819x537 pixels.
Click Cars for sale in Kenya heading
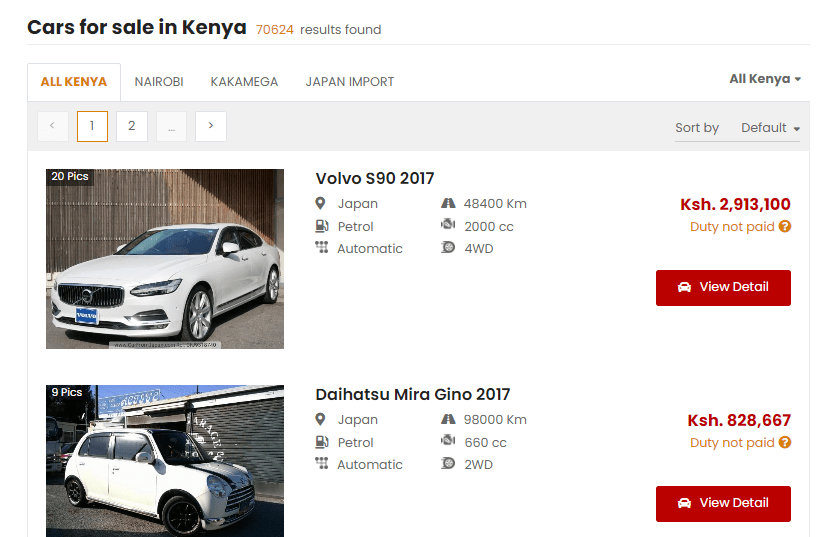pyautogui.click(x=137, y=27)
